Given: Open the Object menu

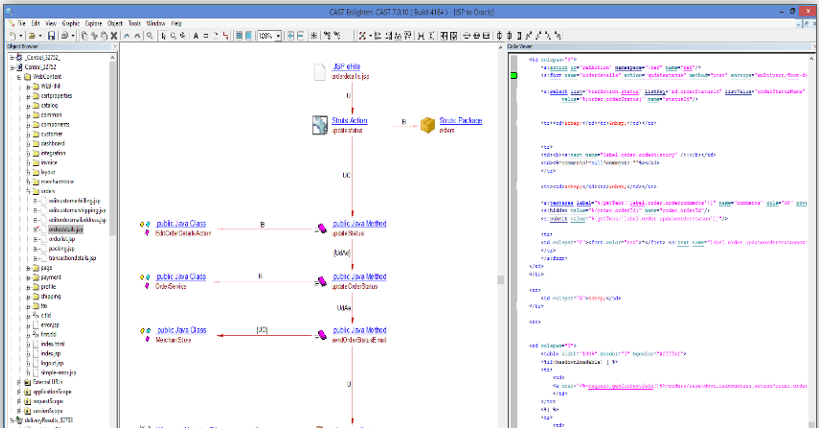Looking at the screenshot, I should click(x=115, y=24).
